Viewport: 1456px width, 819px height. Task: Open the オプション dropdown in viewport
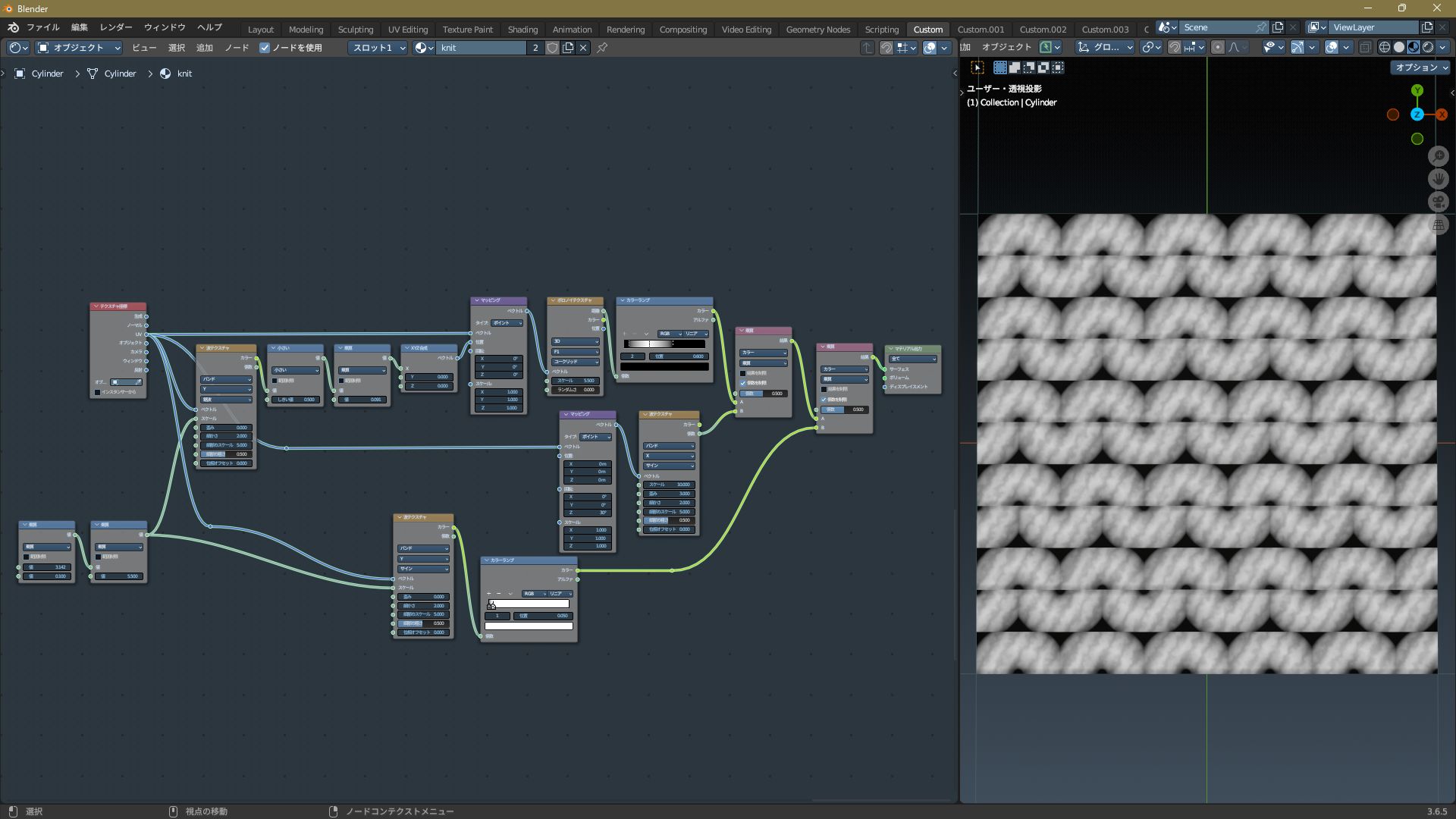[1421, 67]
